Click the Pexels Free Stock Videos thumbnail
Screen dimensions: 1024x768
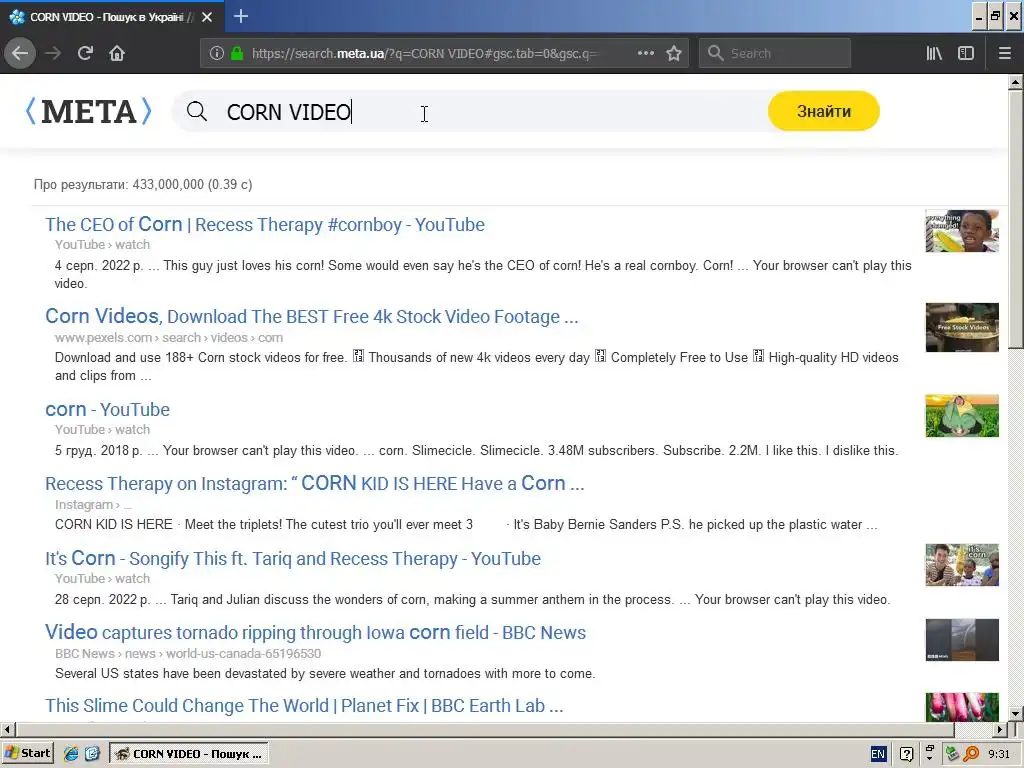pos(962,327)
